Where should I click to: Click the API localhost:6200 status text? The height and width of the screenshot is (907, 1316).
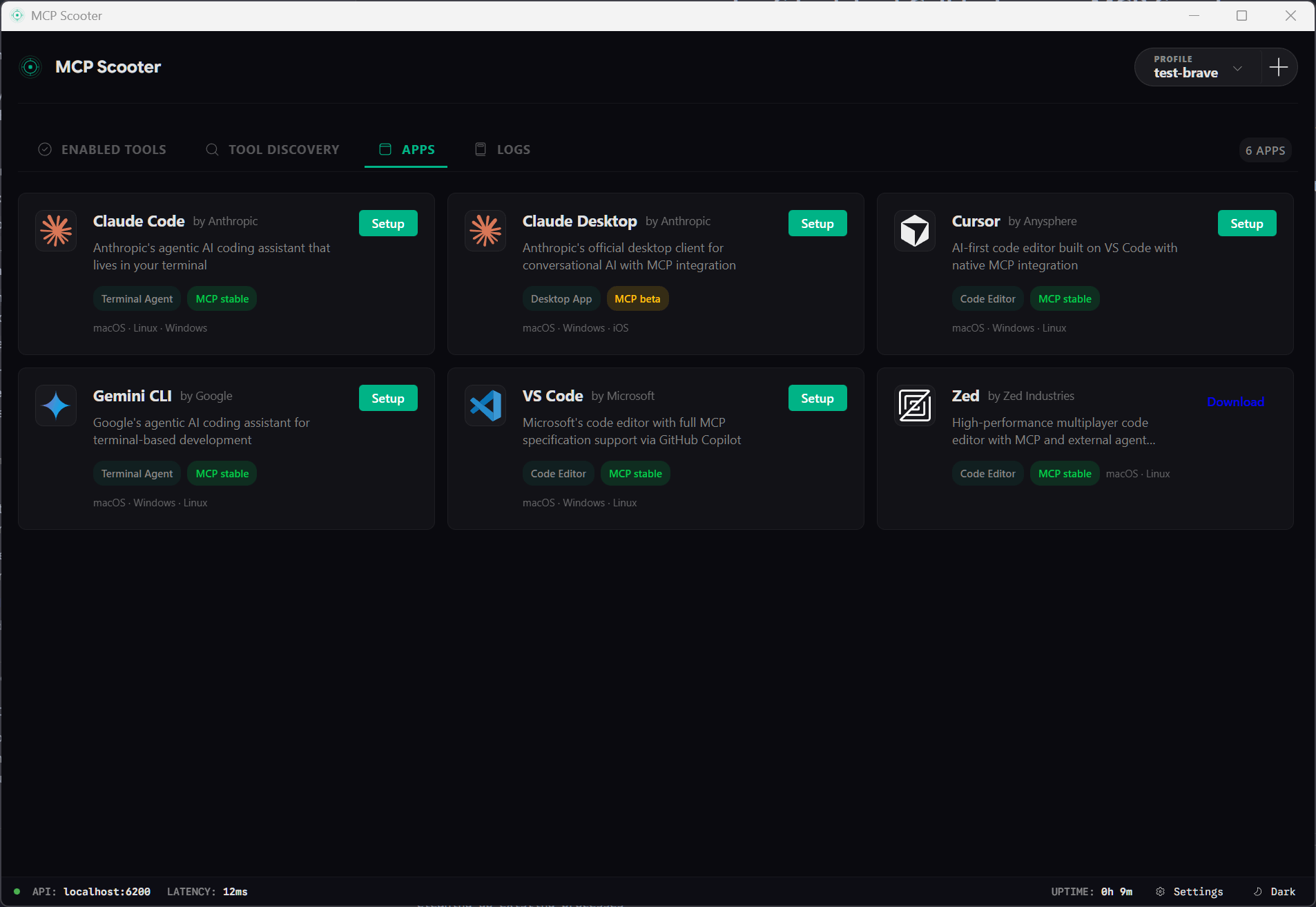click(x=91, y=892)
